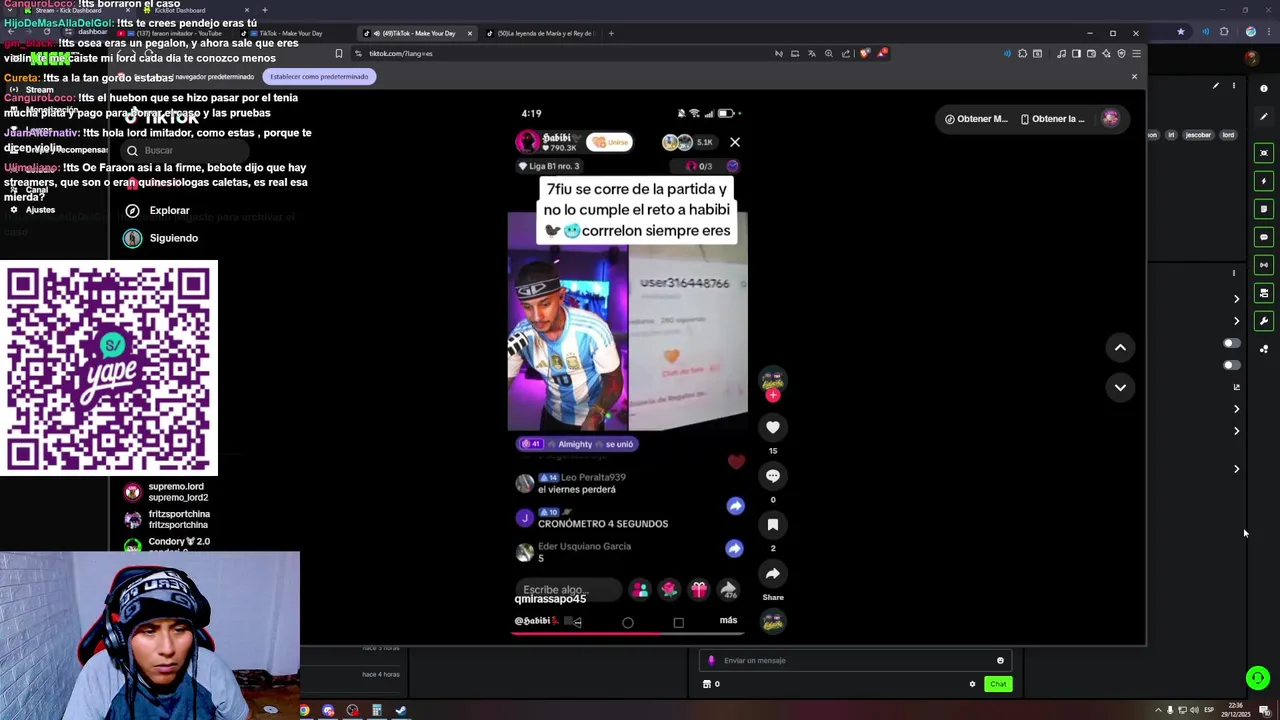Open the three-dot menu above the stream tags
This screenshot has width=1280, height=720.
click(x=1234, y=86)
